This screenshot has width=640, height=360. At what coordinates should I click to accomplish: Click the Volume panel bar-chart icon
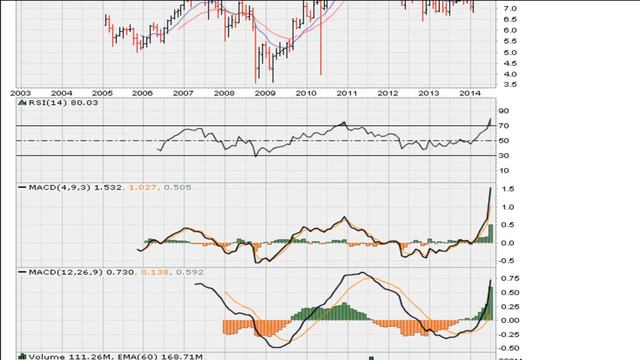22,357
